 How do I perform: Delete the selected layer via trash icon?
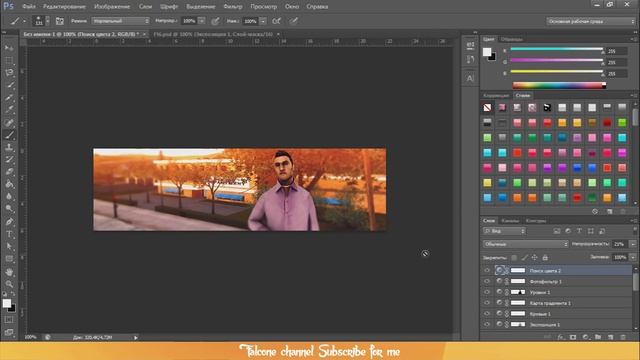(623, 337)
